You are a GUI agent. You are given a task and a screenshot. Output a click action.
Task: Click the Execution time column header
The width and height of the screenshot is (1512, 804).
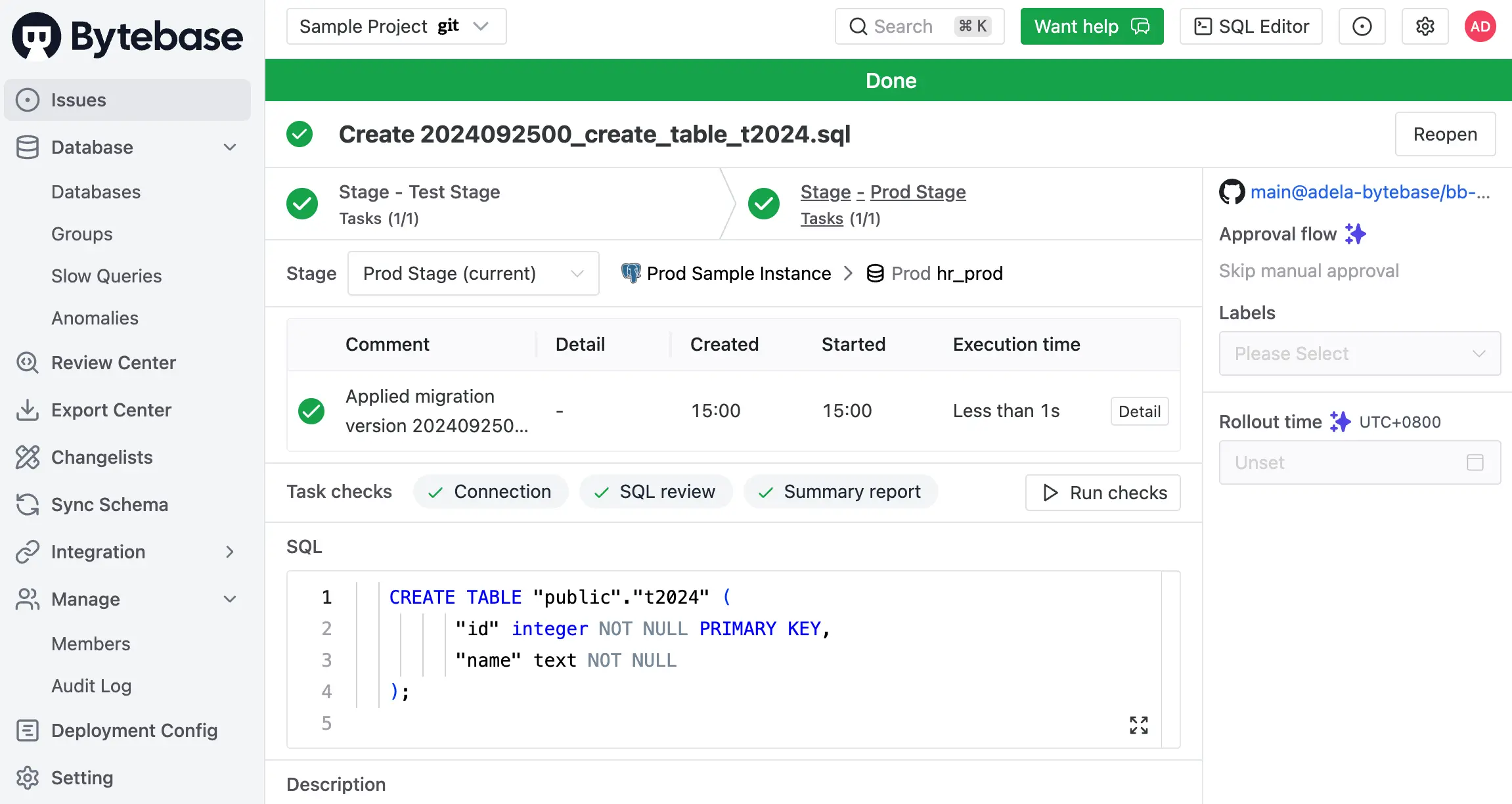[x=1017, y=344]
